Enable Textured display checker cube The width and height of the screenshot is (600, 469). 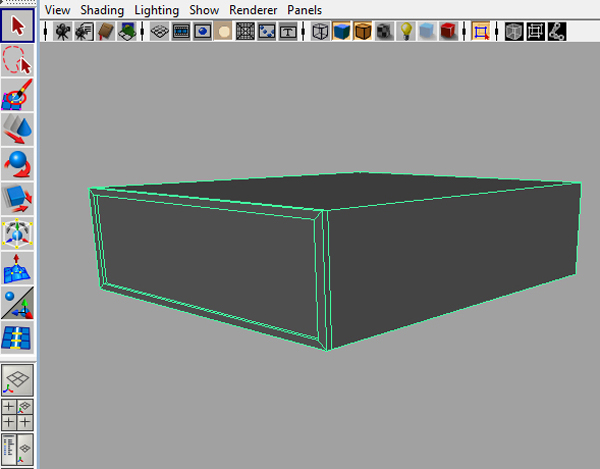tap(384, 31)
